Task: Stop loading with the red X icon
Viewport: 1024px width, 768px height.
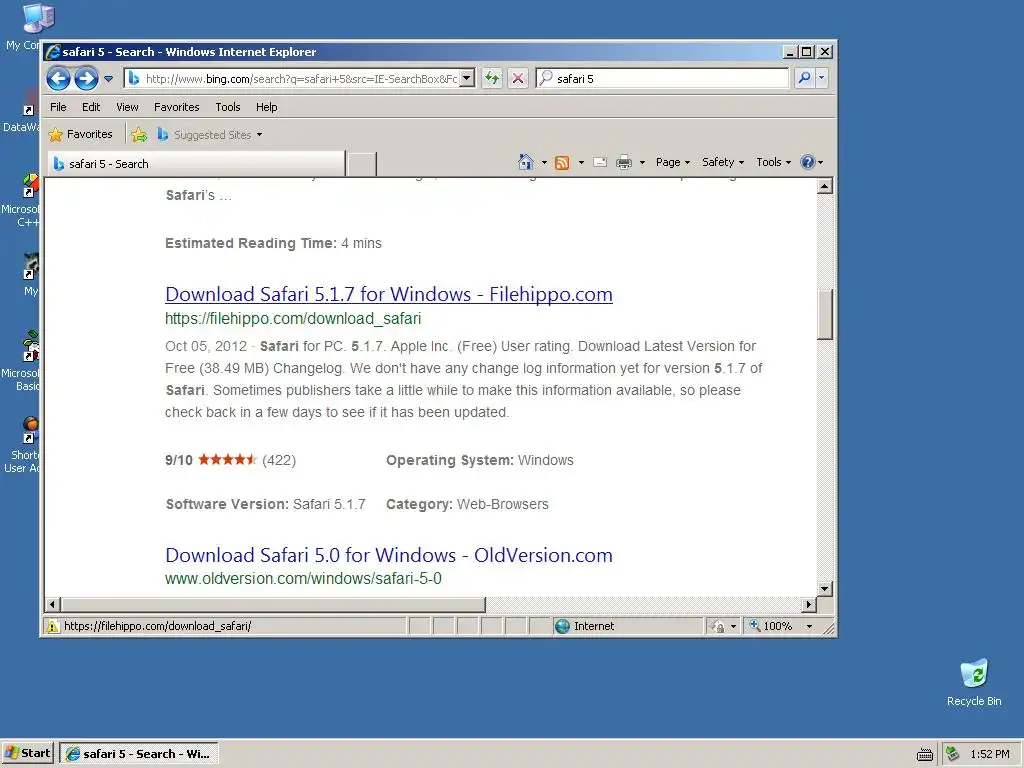Action: point(518,78)
